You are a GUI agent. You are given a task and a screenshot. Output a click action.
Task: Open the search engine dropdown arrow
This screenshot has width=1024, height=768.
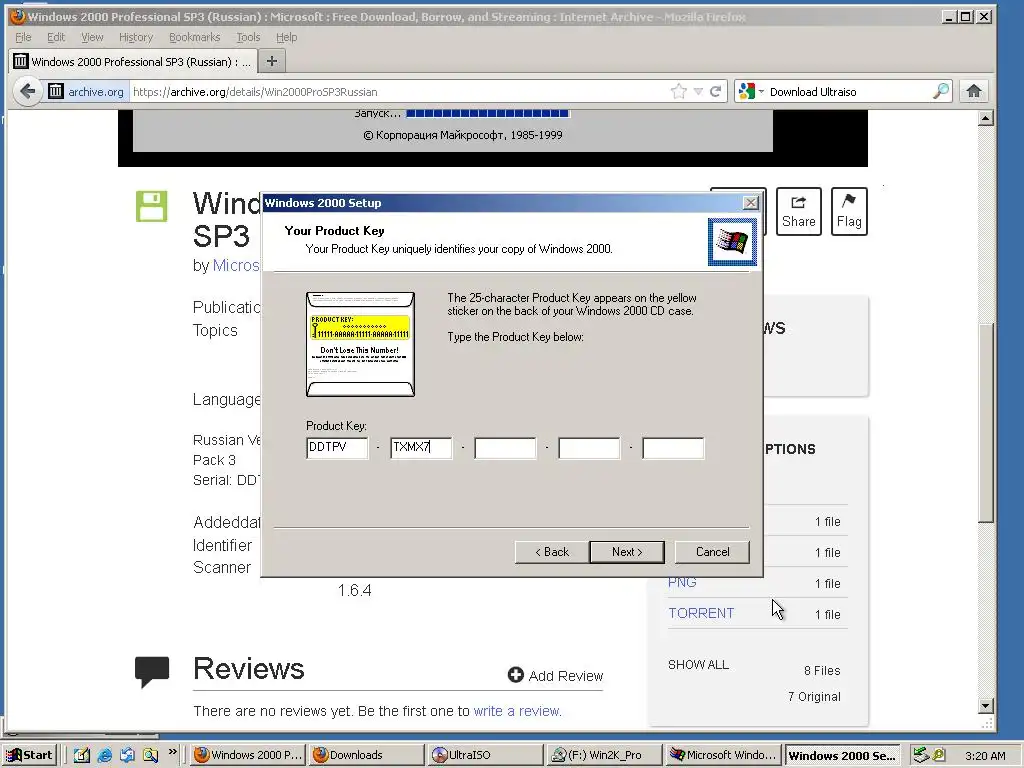pos(761,91)
